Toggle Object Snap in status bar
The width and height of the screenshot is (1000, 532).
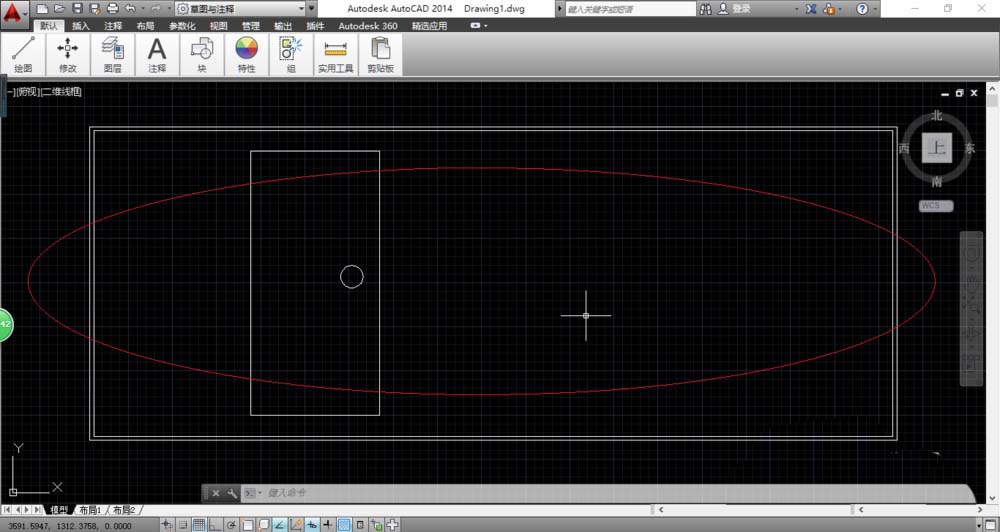point(247,525)
